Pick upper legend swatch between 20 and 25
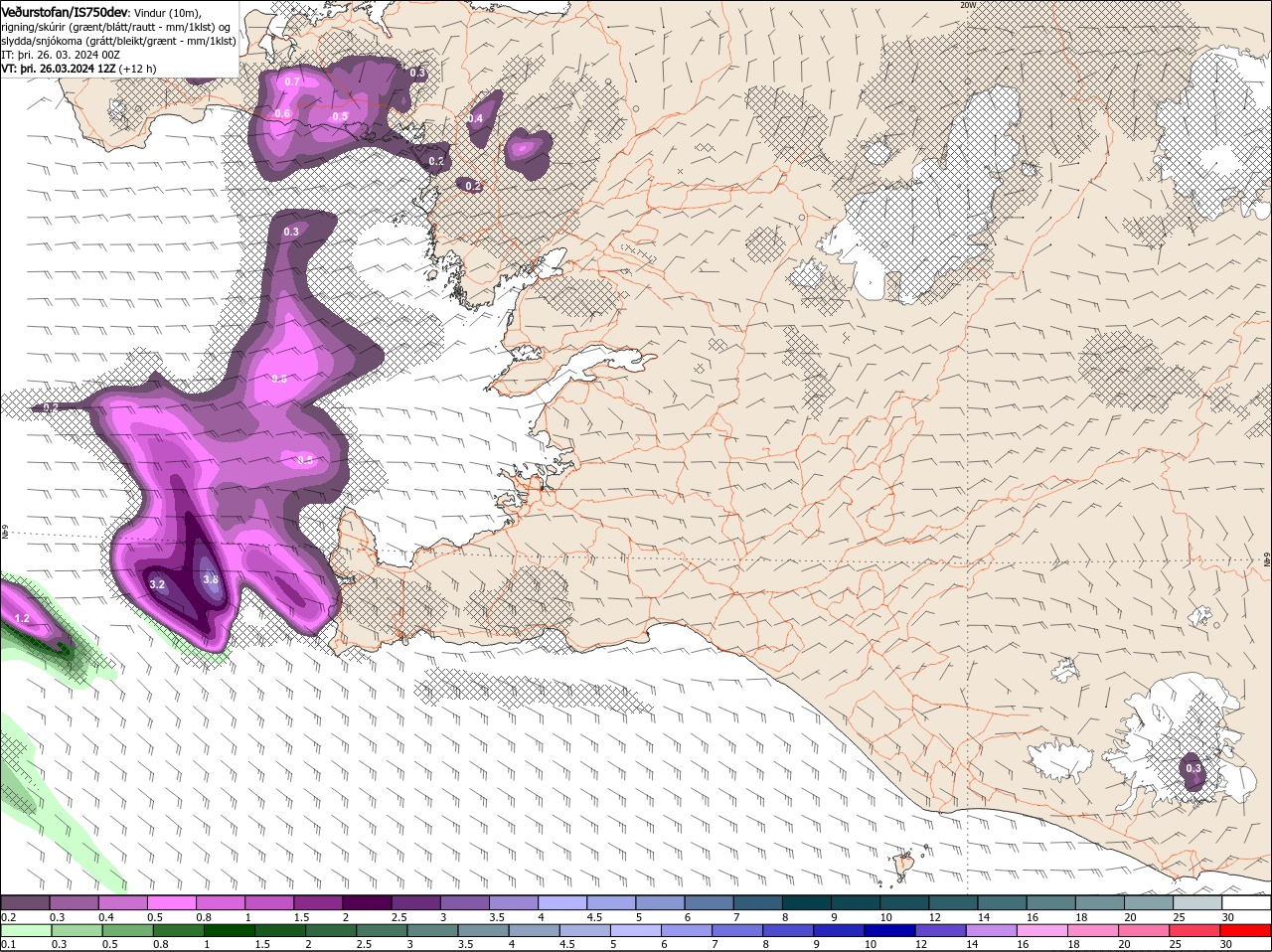This screenshot has width=1272, height=952. [1150, 902]
